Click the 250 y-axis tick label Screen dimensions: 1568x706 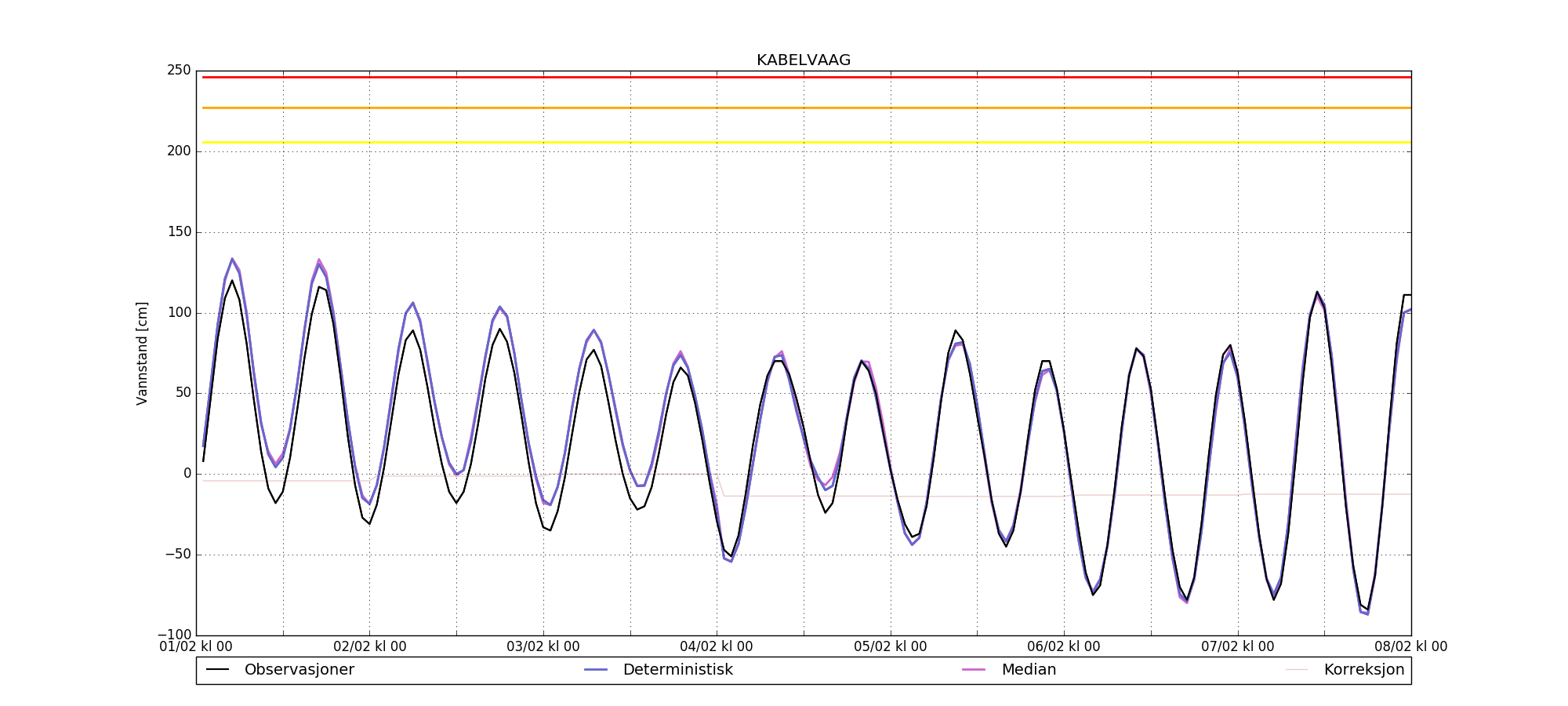click(179, 71)
